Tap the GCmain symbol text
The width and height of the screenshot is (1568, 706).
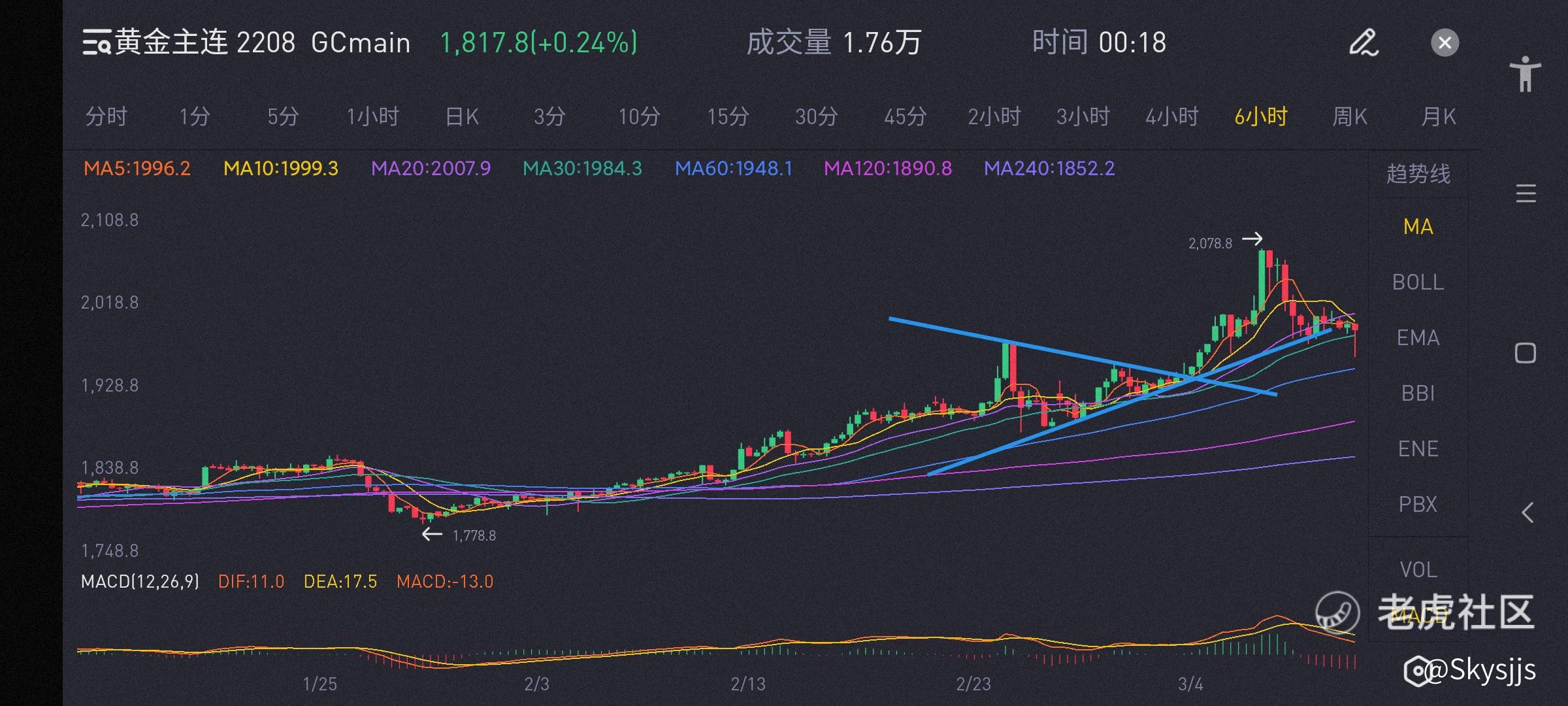(x=361, y=43)
